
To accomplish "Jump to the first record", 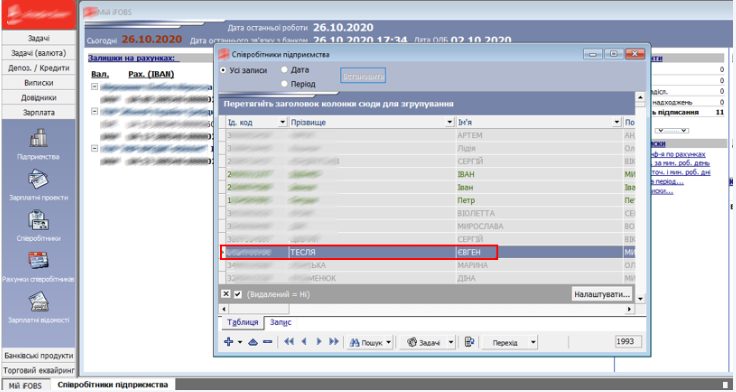I will [289, 342].
